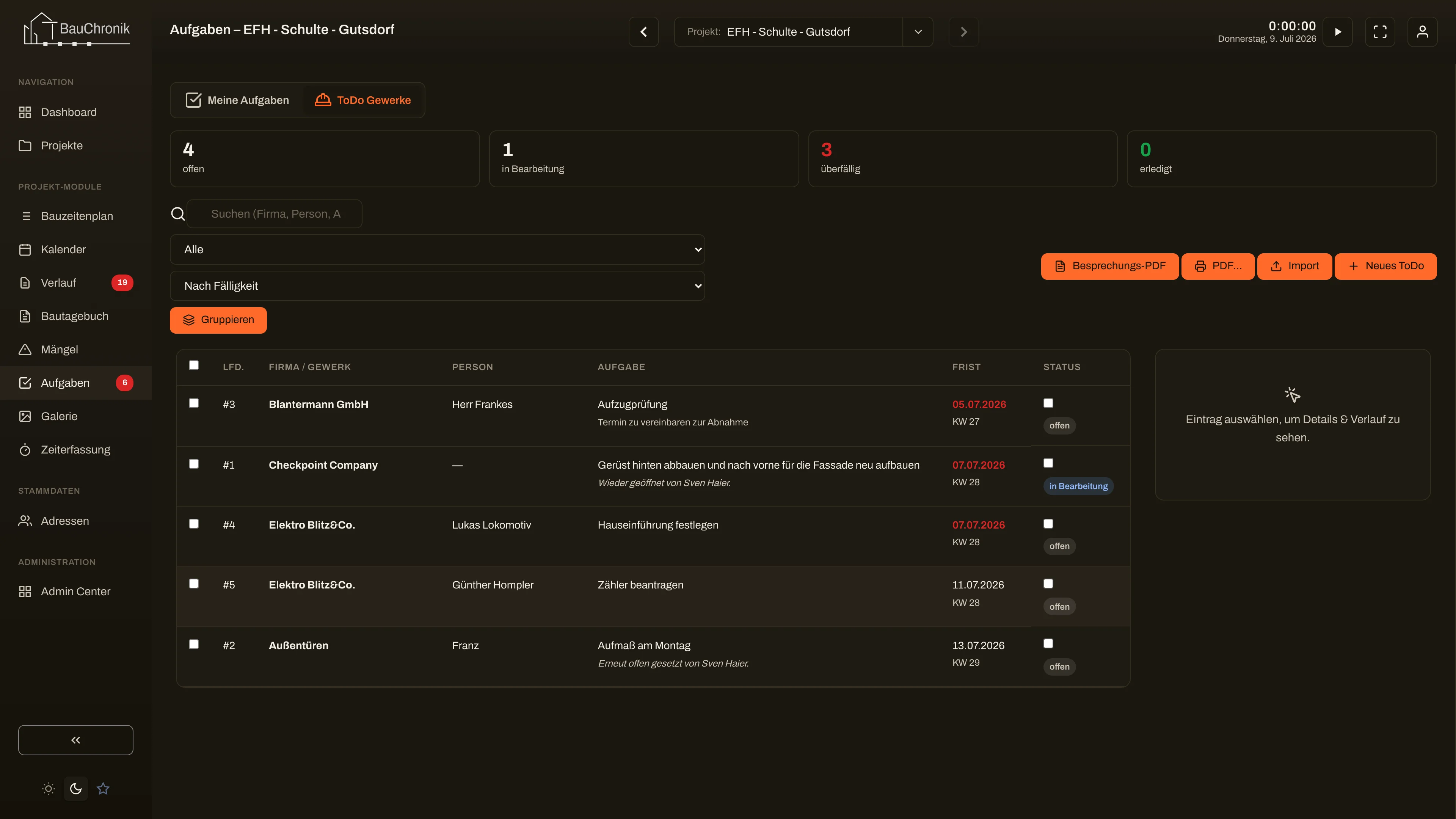Toggle fullscreen mode icon
Screen dimensions: 1456x819
pyautogui.click(x=1380, y=31)
